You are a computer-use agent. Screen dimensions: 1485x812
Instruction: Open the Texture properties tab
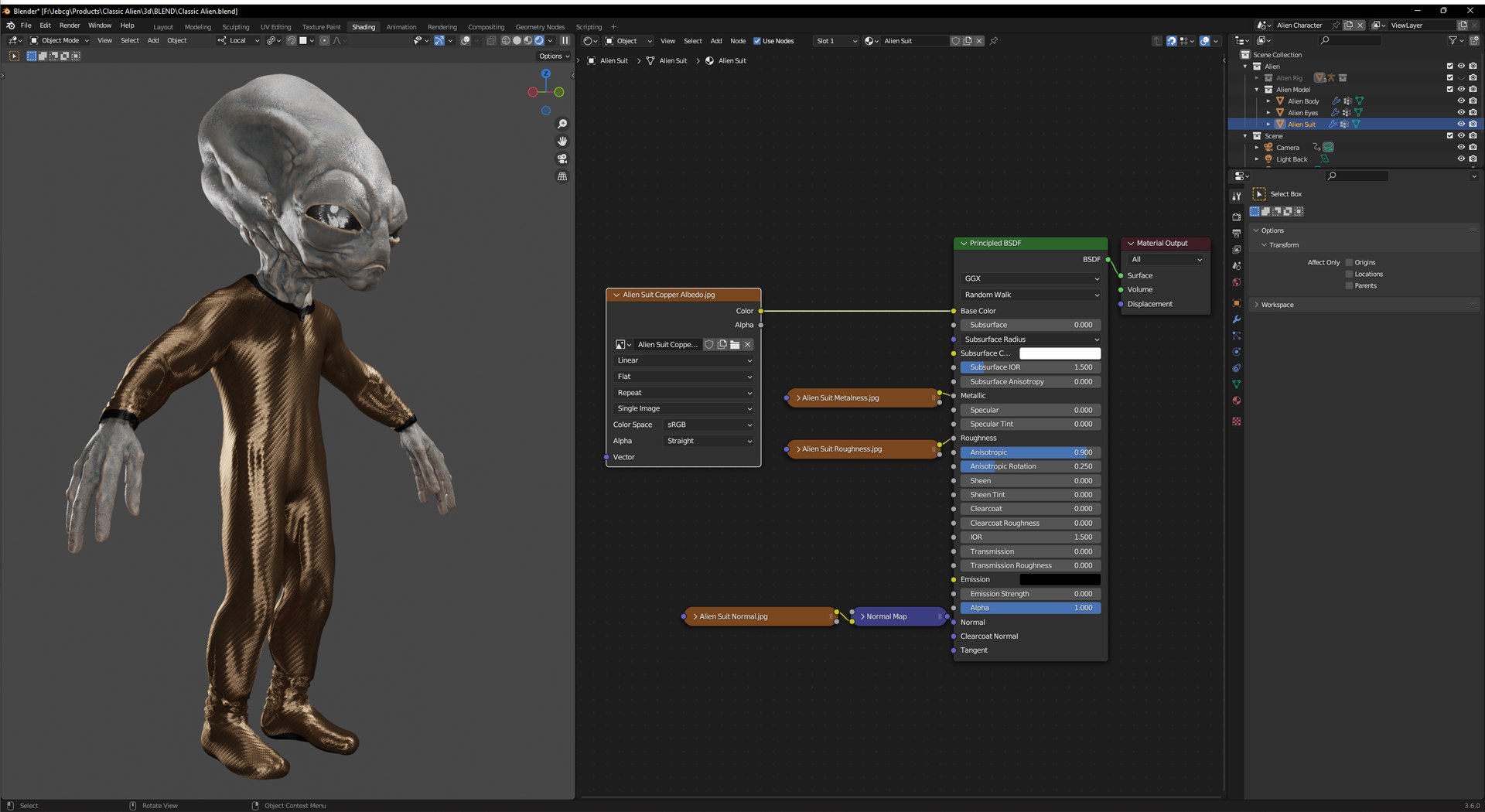tap(1237, 421)
